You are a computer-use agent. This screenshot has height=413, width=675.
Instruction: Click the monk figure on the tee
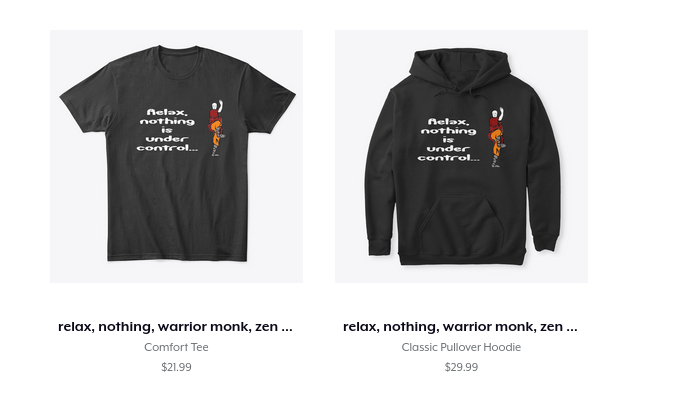point(217,128)
